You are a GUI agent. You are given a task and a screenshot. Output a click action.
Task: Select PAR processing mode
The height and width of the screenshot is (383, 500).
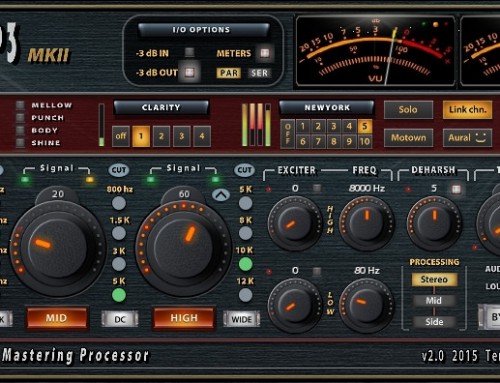[229, 73]
